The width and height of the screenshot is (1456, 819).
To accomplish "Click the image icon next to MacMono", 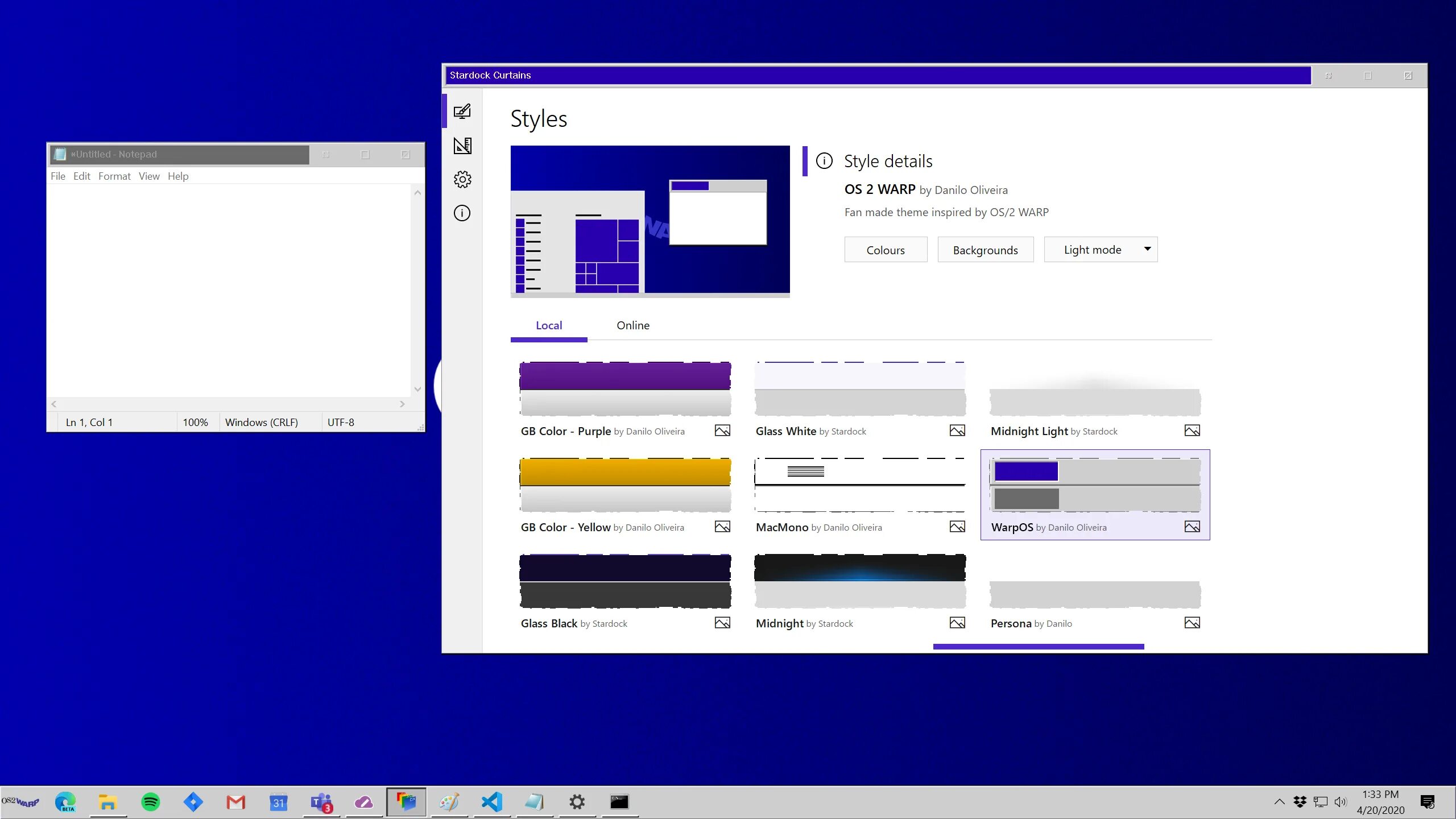I will 957,527.
